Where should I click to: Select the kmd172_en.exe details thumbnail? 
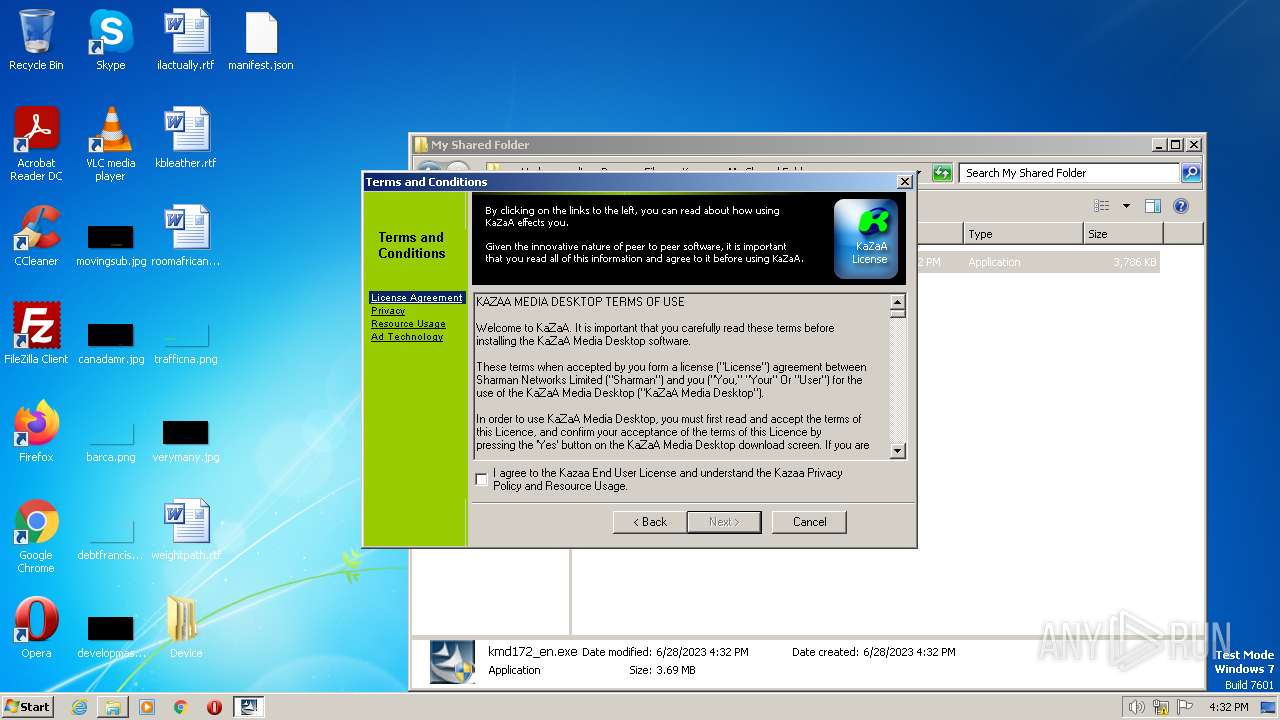click(452, 662)
